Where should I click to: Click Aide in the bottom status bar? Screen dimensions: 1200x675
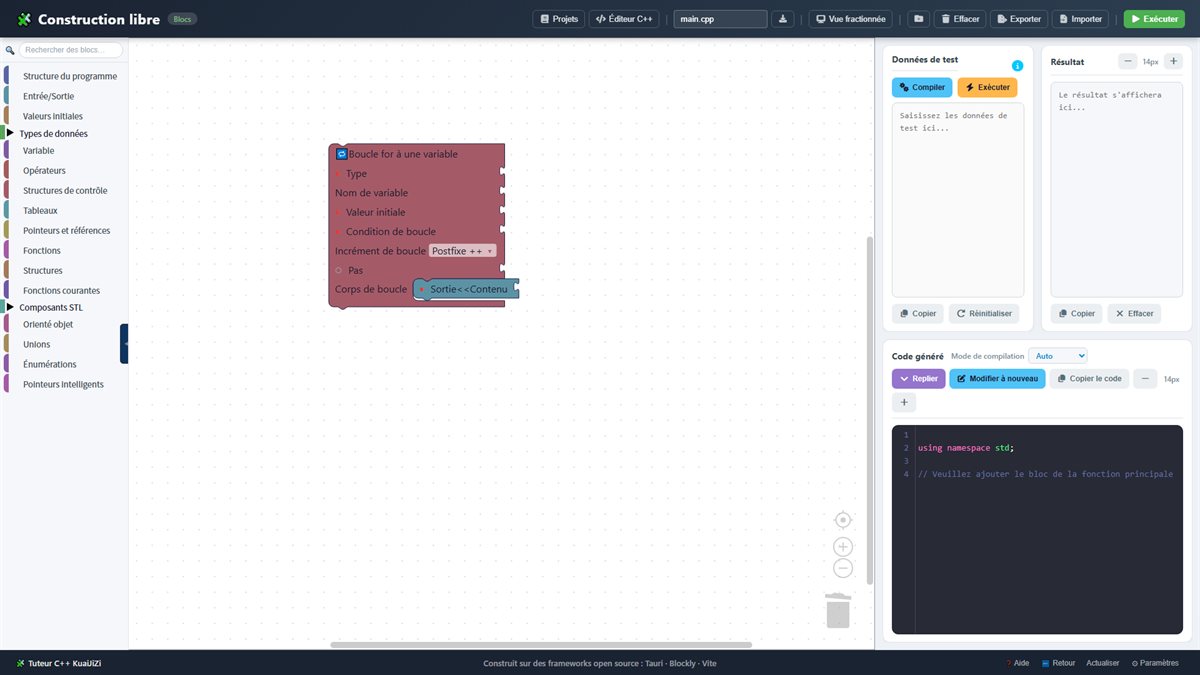pos(1017,663)
